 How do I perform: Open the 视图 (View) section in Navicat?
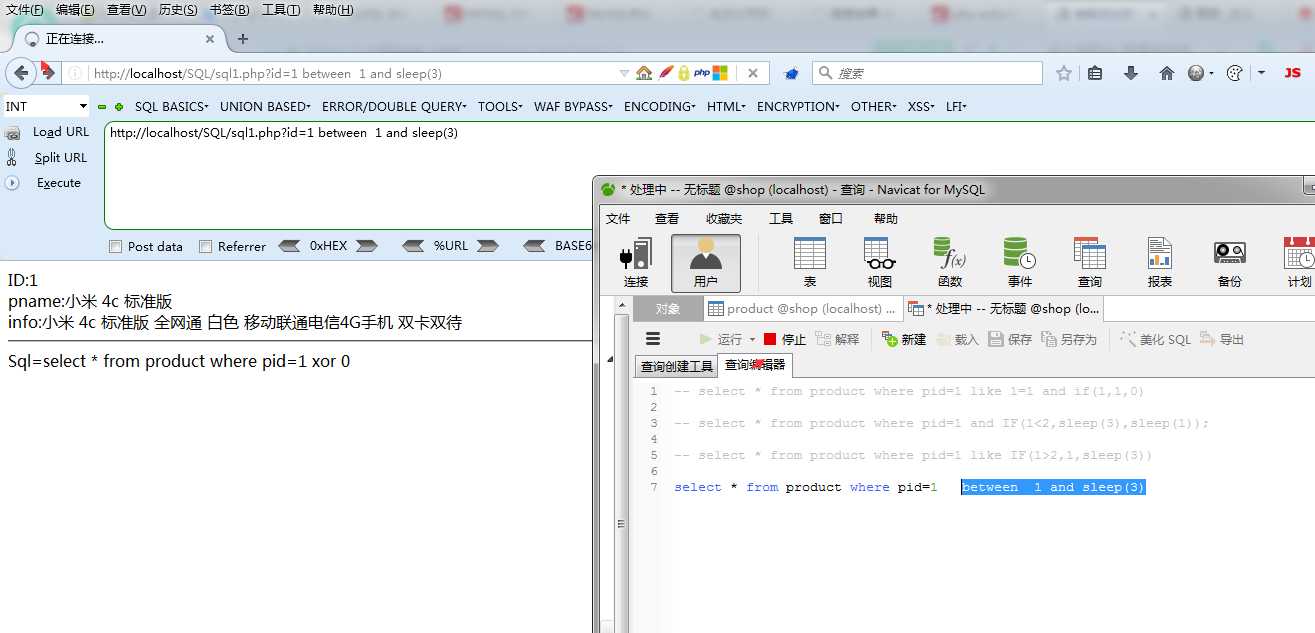coord(879,263)
